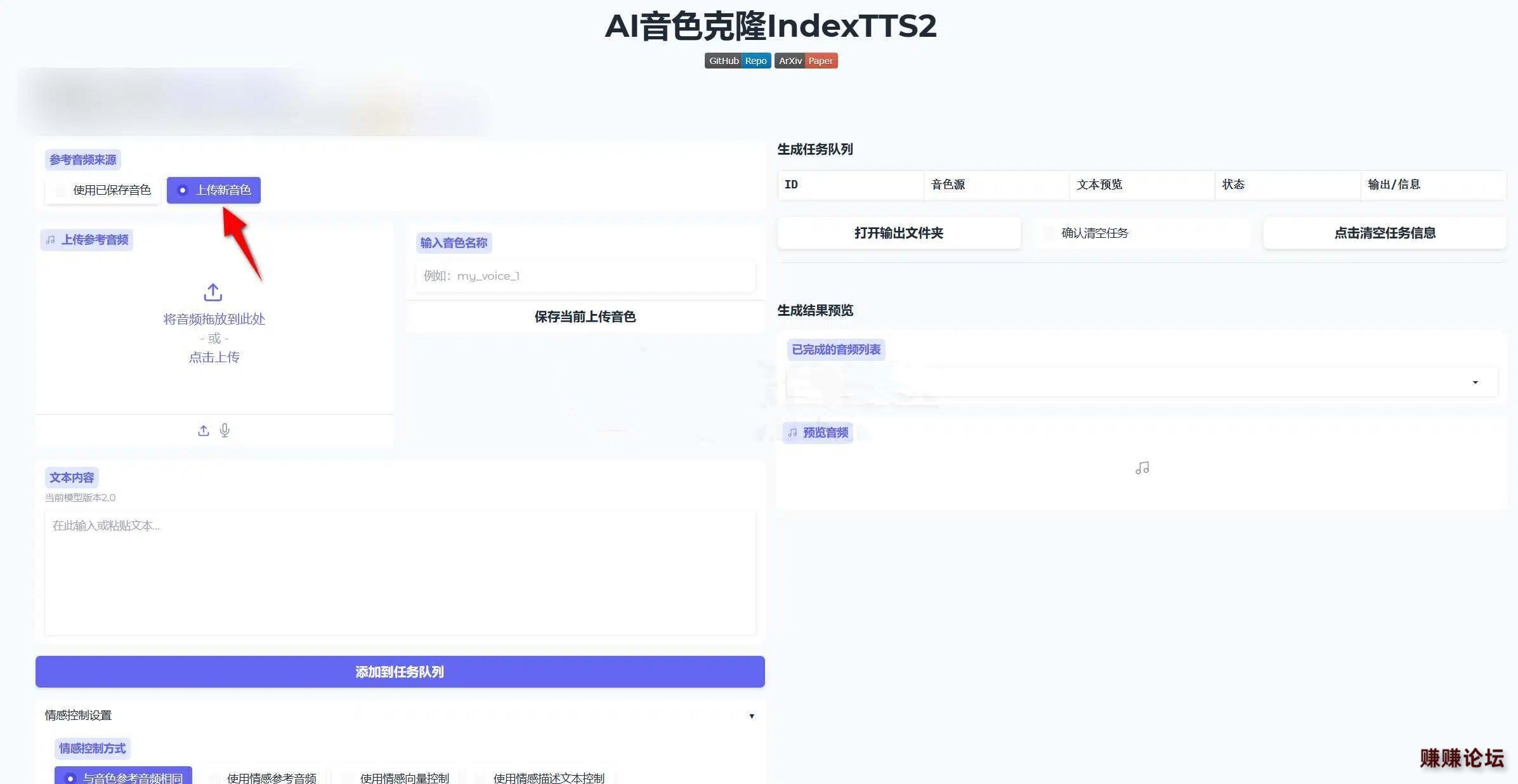Select 上传新音色 radio option
Viewport: 1518px width, 784px height.
tap(214, 190)
